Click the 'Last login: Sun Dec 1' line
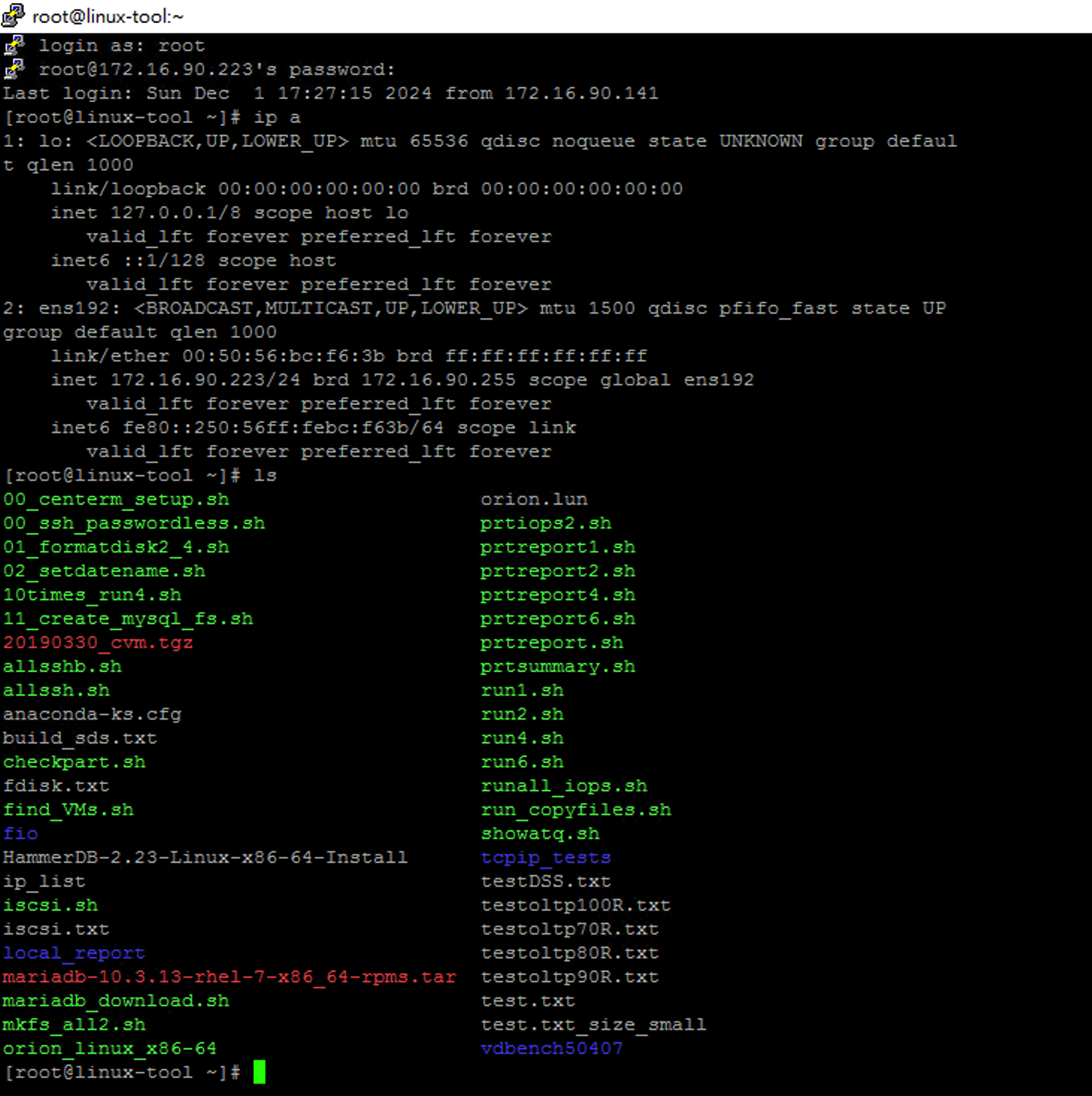1092x1096 pixels. (x=331, y=93)
